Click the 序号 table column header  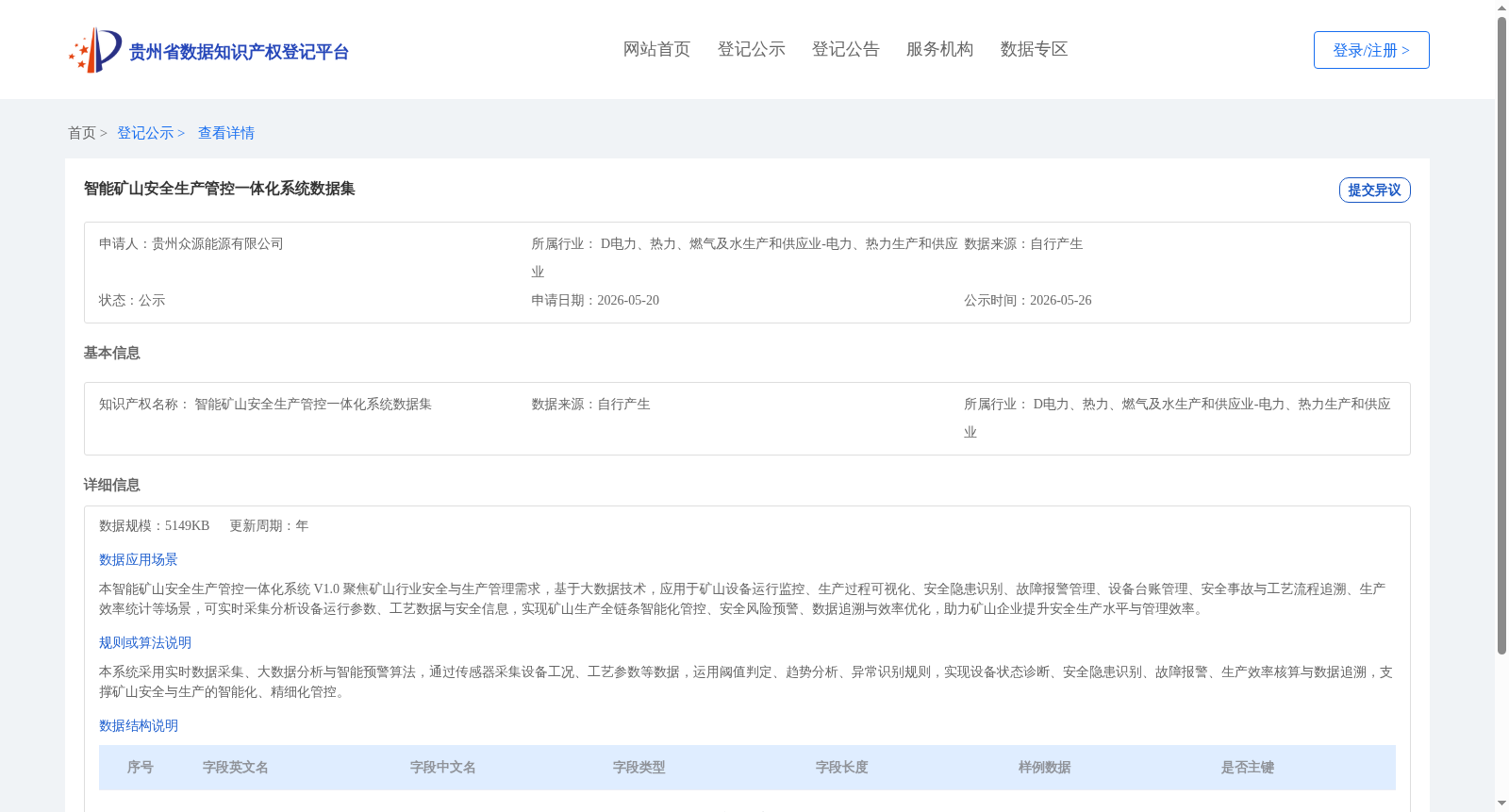pos(141,768)
